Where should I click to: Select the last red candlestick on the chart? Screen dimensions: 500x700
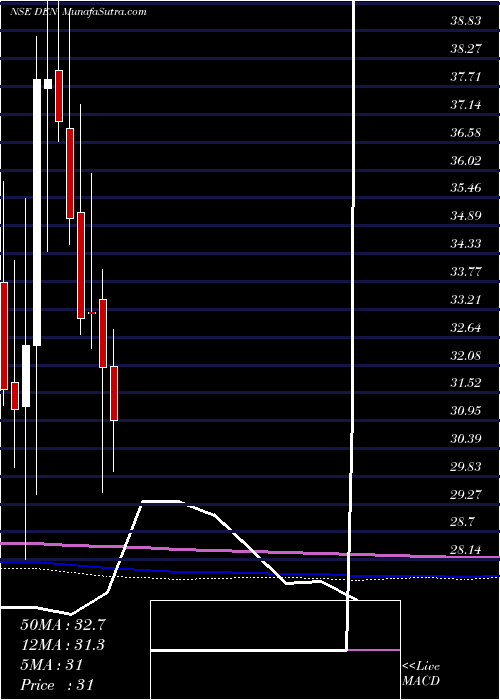click(x=114, y=393)
